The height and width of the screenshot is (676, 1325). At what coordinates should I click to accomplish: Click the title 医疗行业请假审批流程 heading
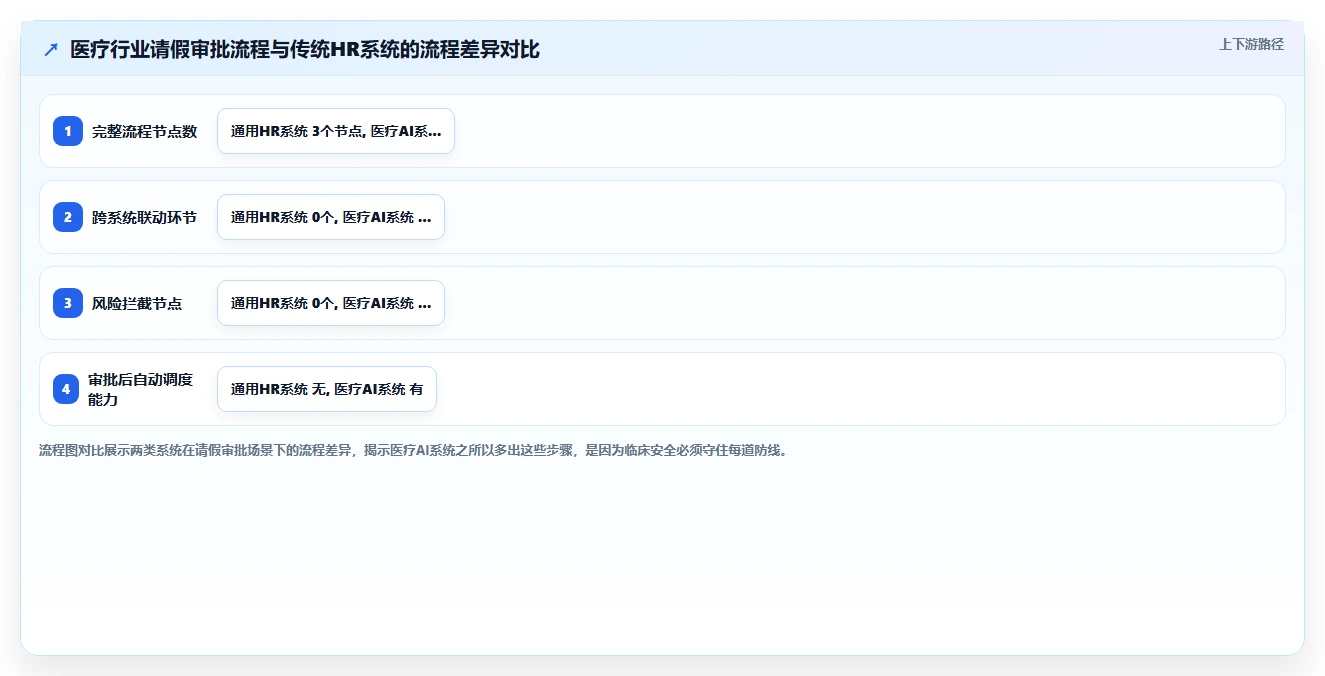(305, 49)
